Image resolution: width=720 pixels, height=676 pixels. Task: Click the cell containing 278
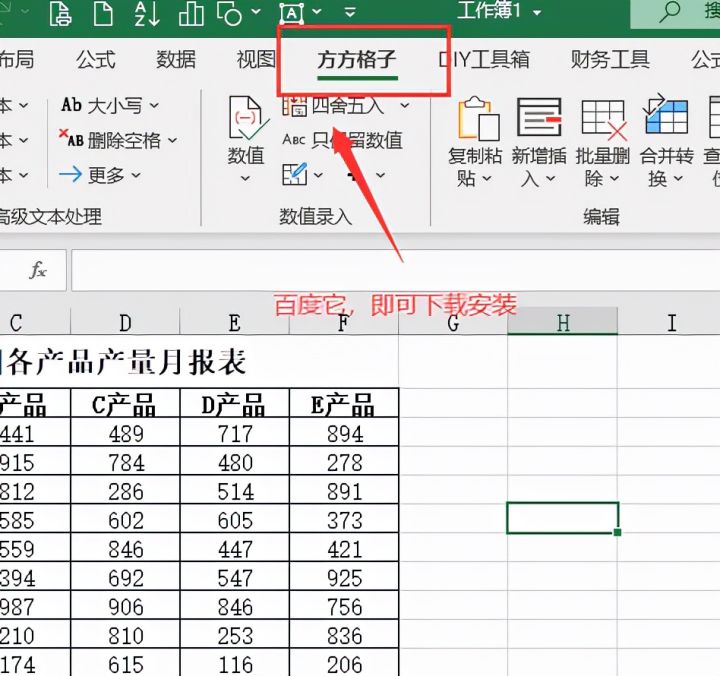coord(344,461)
